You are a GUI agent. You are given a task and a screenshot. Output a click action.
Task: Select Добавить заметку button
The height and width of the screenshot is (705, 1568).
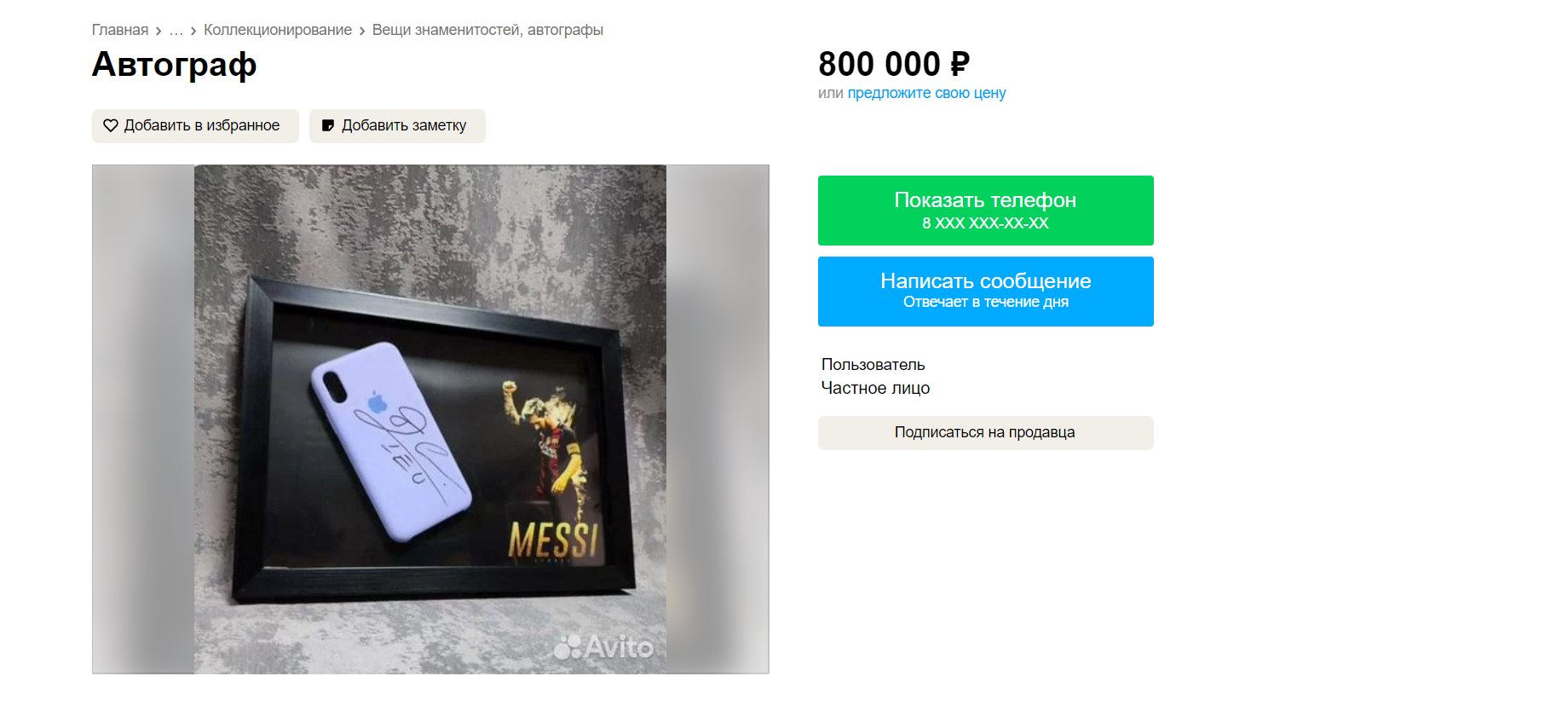click(397, 126)
